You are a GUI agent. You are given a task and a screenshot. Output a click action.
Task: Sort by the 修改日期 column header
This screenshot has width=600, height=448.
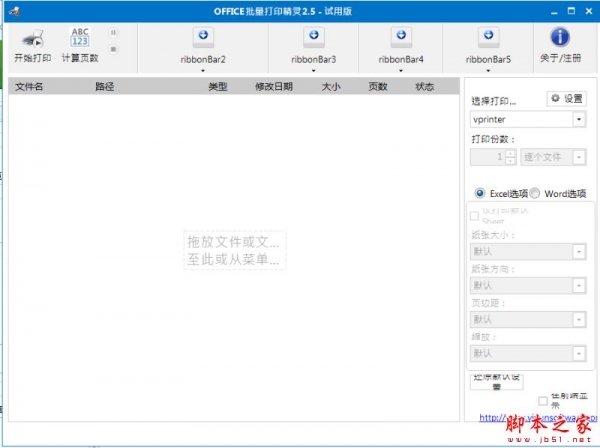[274, 86]
